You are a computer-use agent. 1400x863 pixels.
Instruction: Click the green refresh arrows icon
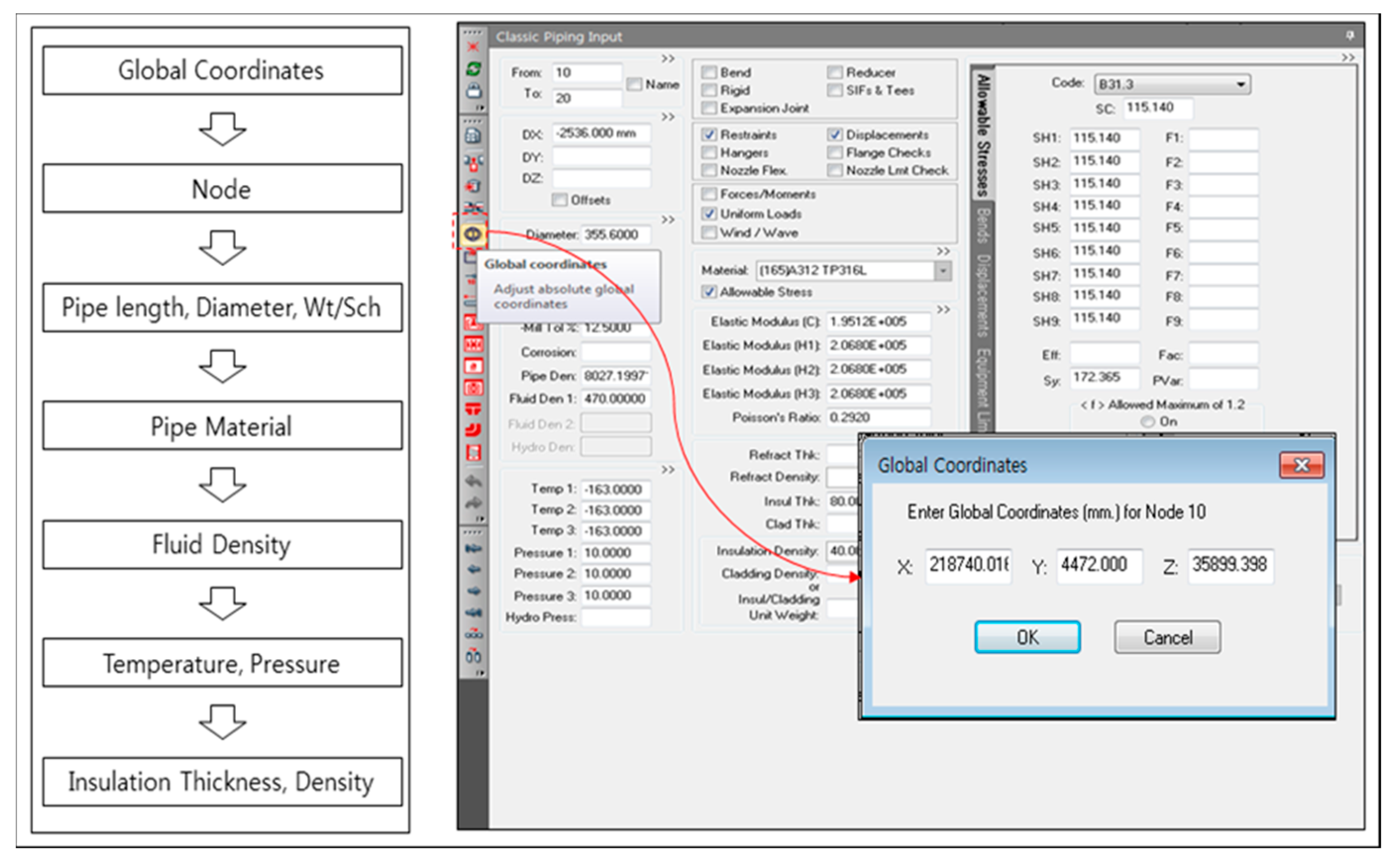coord(474,69)
